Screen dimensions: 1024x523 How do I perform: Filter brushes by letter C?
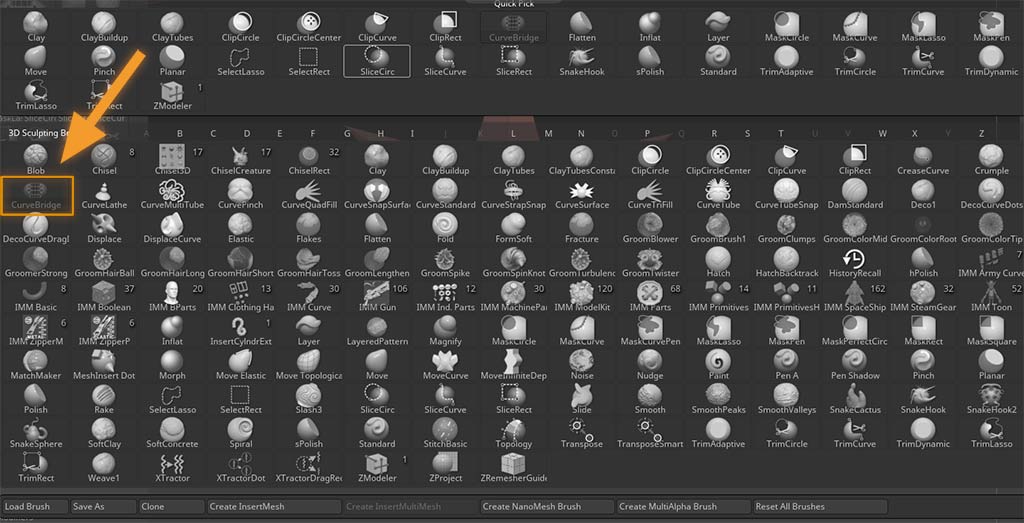(x=213, y=133)
